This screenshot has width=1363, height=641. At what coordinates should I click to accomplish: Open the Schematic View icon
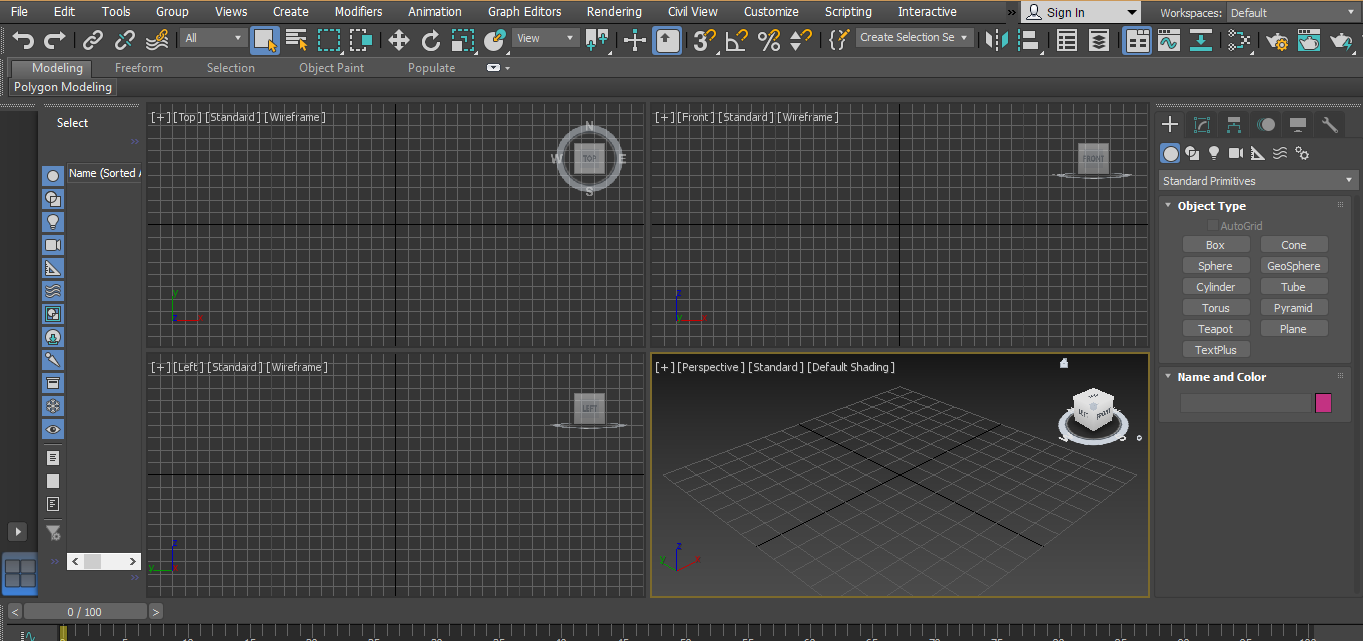1201,40
